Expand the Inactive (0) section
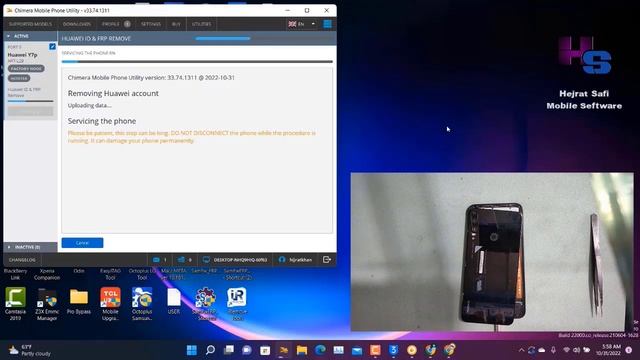 (30, 247)
